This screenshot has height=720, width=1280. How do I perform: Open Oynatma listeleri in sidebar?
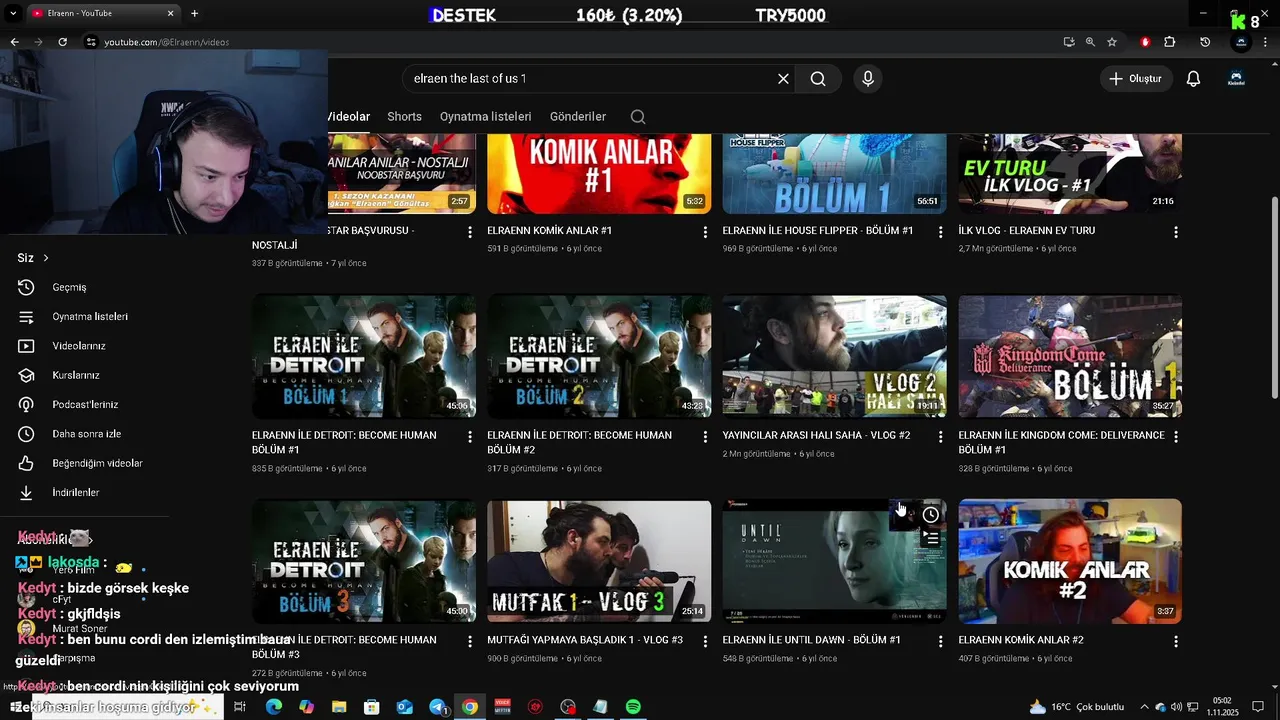click(x=89, y=316)
